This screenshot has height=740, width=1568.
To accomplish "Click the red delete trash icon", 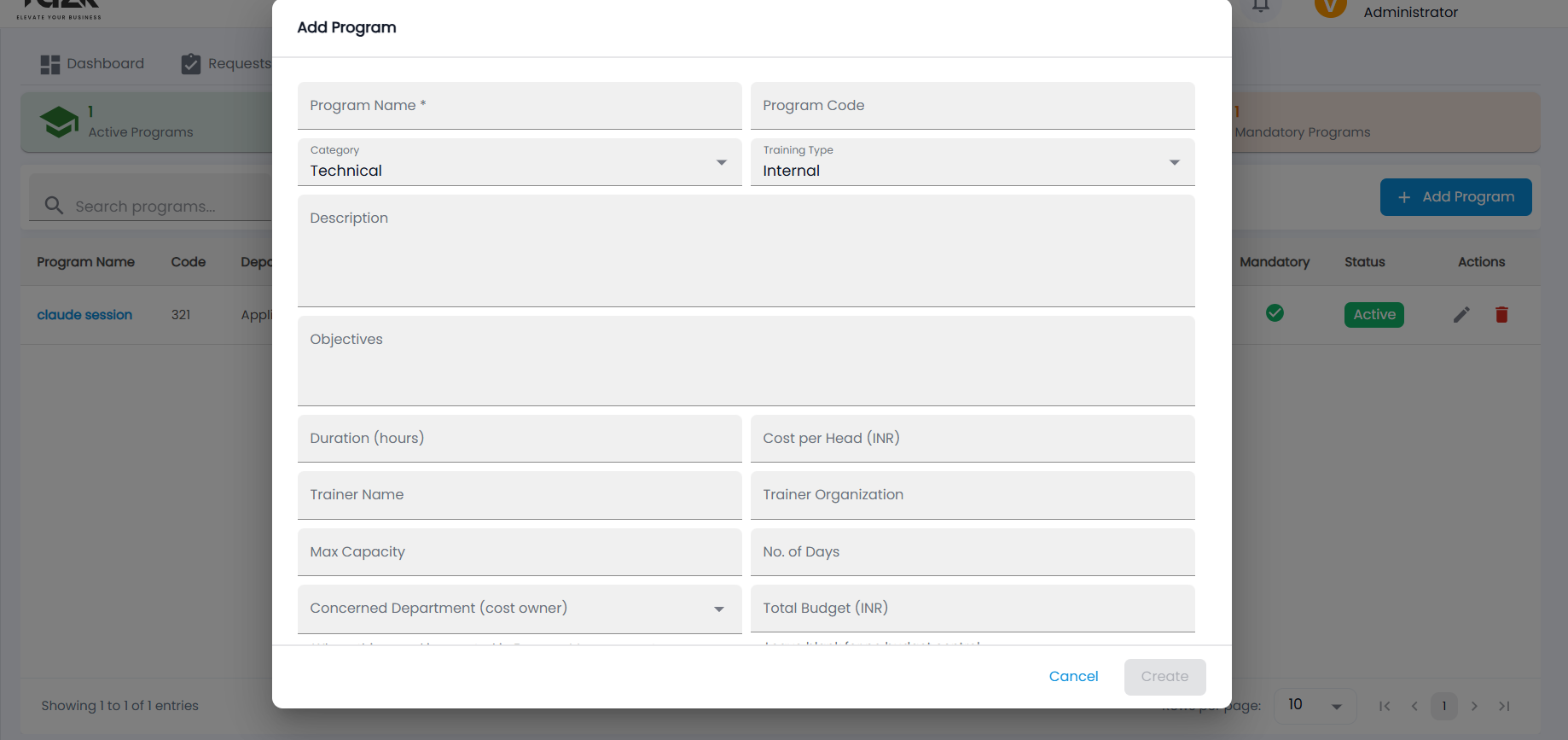I will [1501, 315].
